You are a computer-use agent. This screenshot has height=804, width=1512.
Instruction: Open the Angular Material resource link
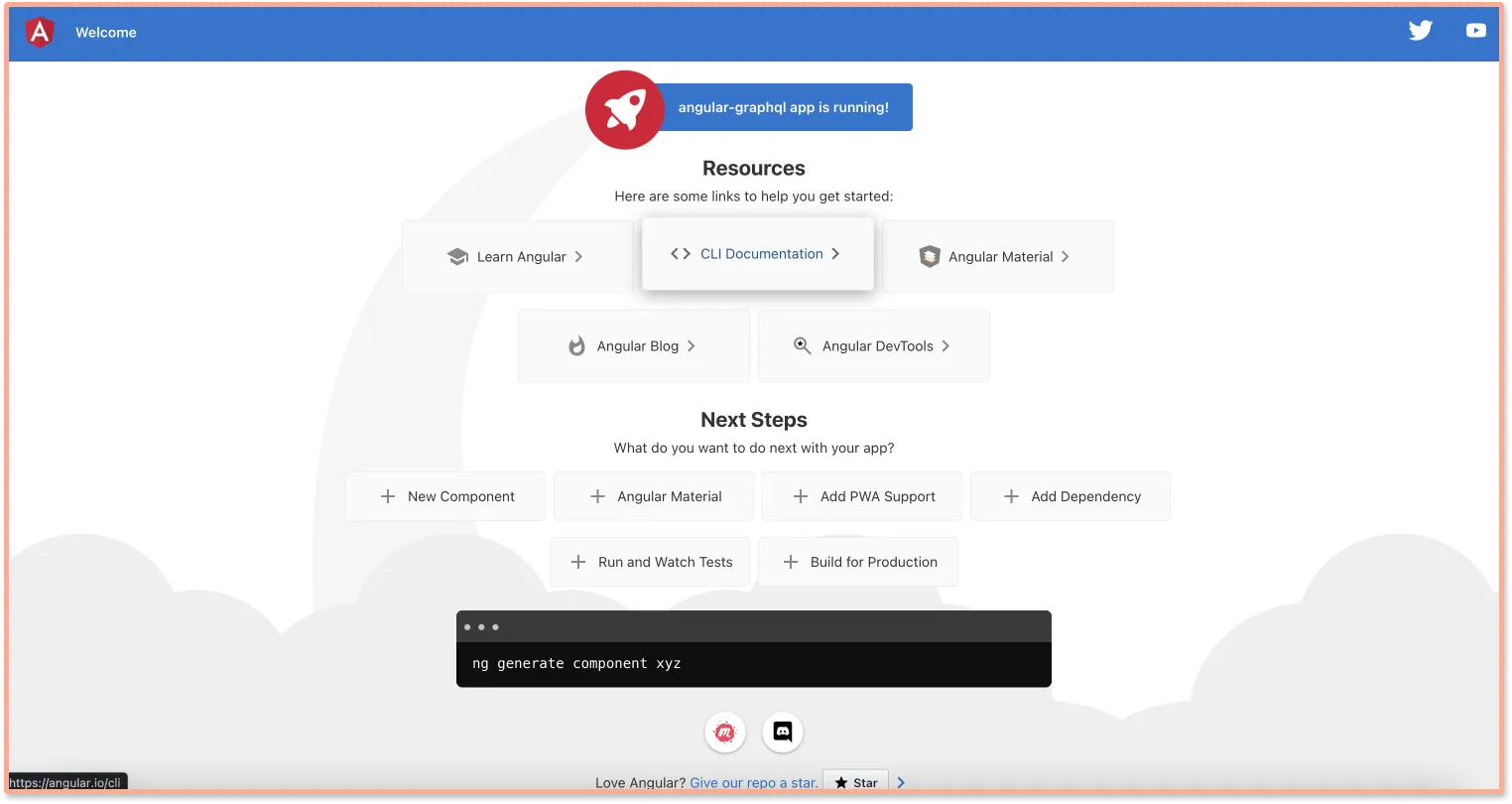pyautogui.click(x=998, y=257)
